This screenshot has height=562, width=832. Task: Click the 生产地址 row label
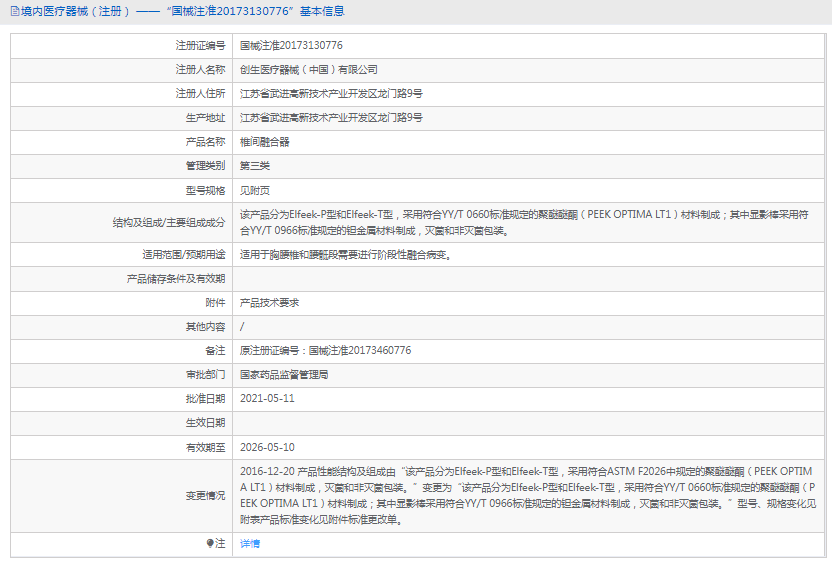tap(205, 117)
